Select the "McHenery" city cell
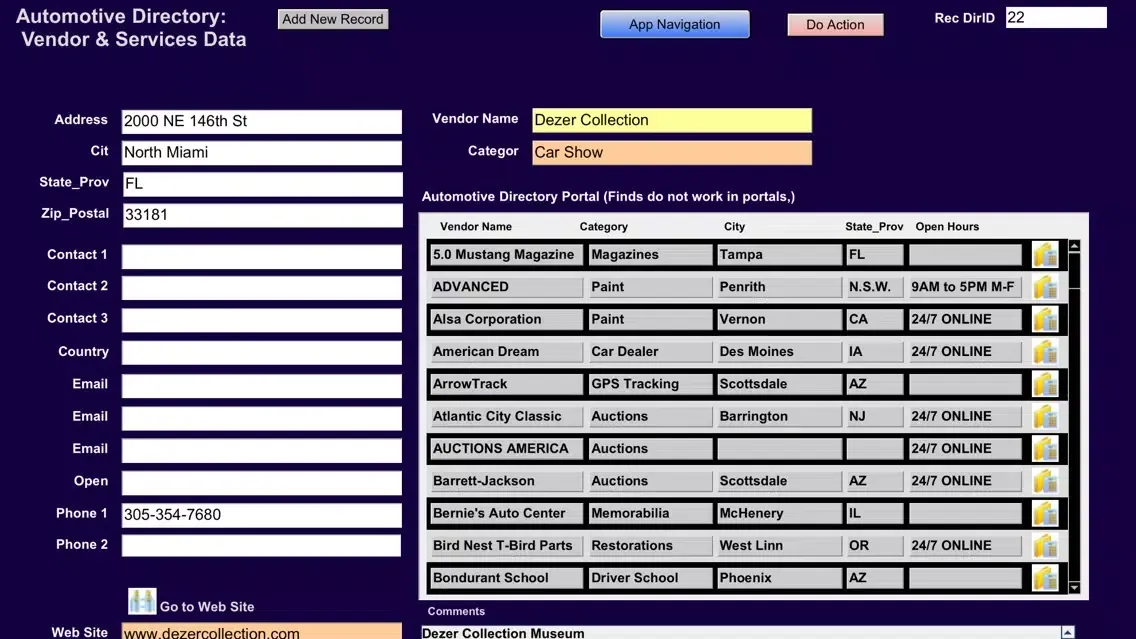 pos(780,514)
